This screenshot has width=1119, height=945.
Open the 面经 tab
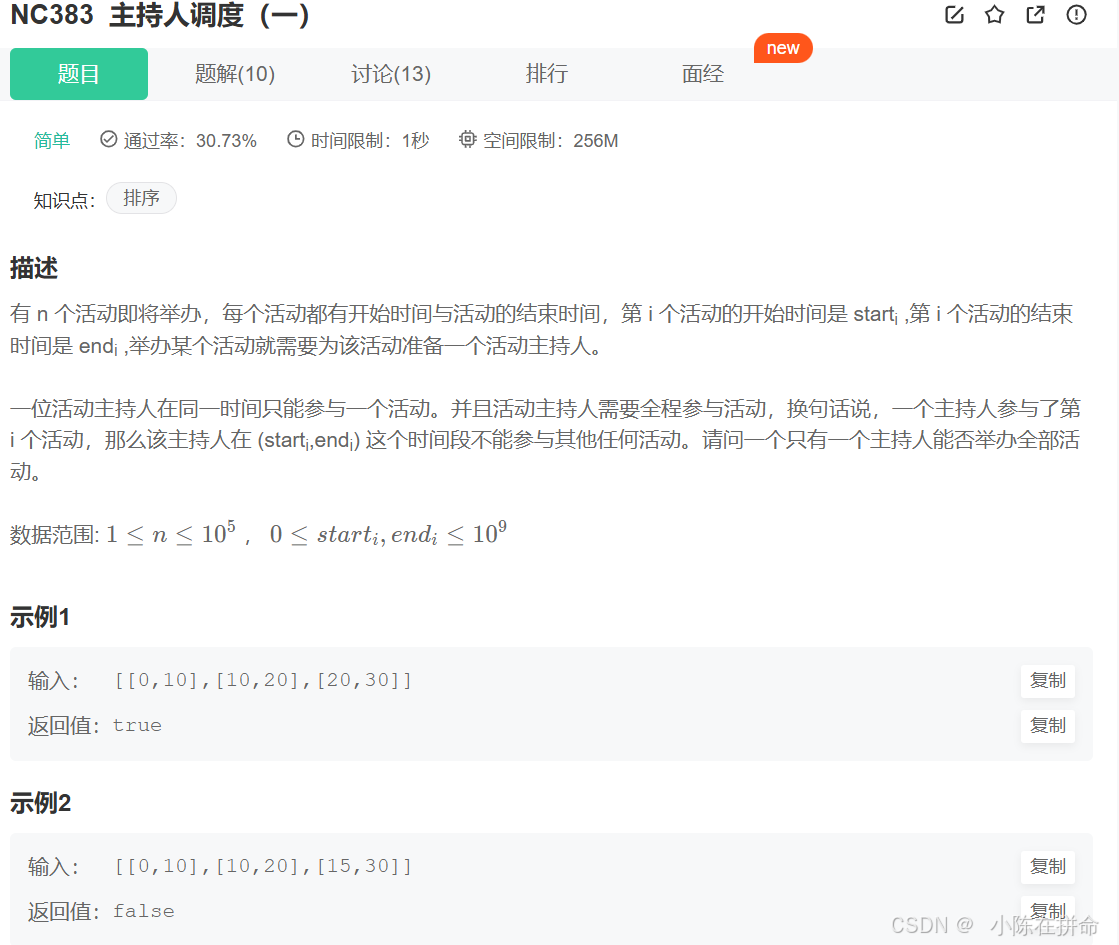703,74
